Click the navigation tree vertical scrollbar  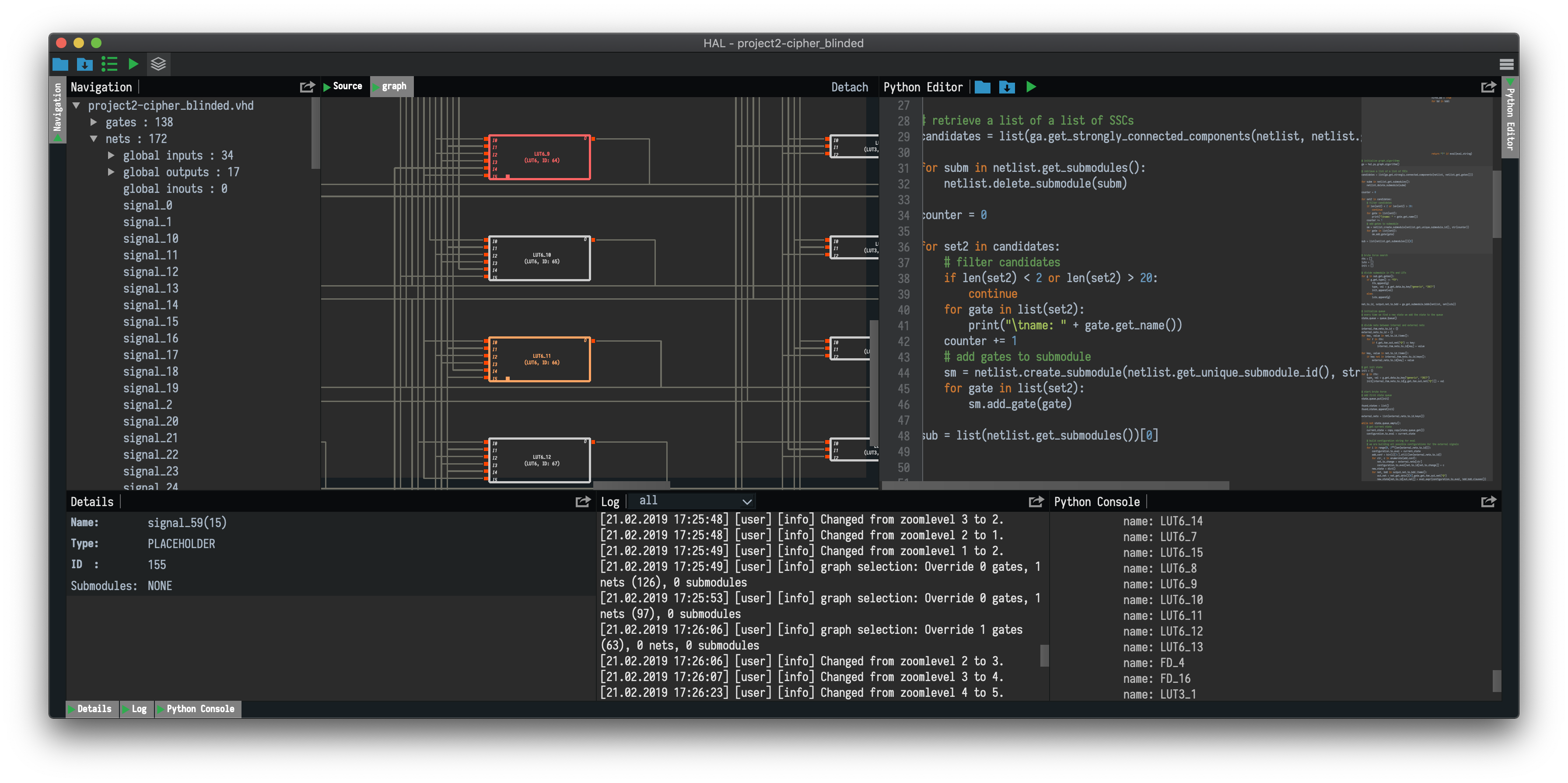click(315, 134)
